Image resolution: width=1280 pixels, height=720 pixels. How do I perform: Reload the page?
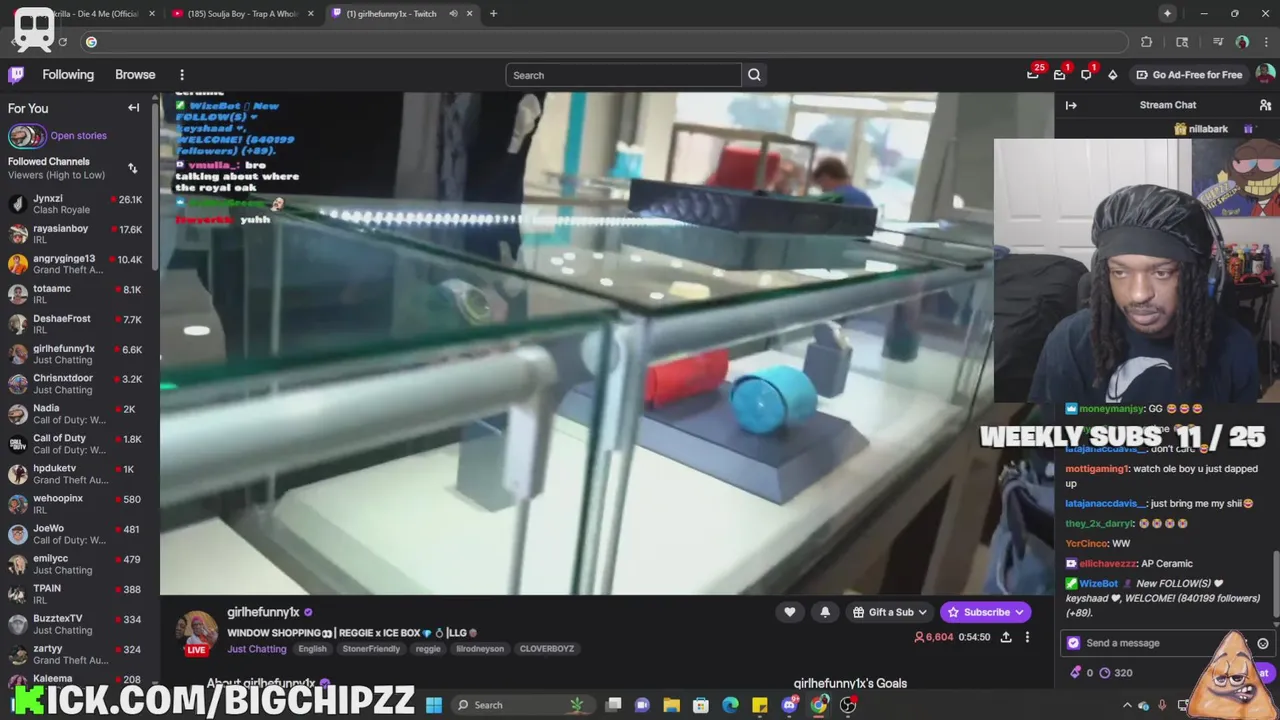click(x=62, y=42)
